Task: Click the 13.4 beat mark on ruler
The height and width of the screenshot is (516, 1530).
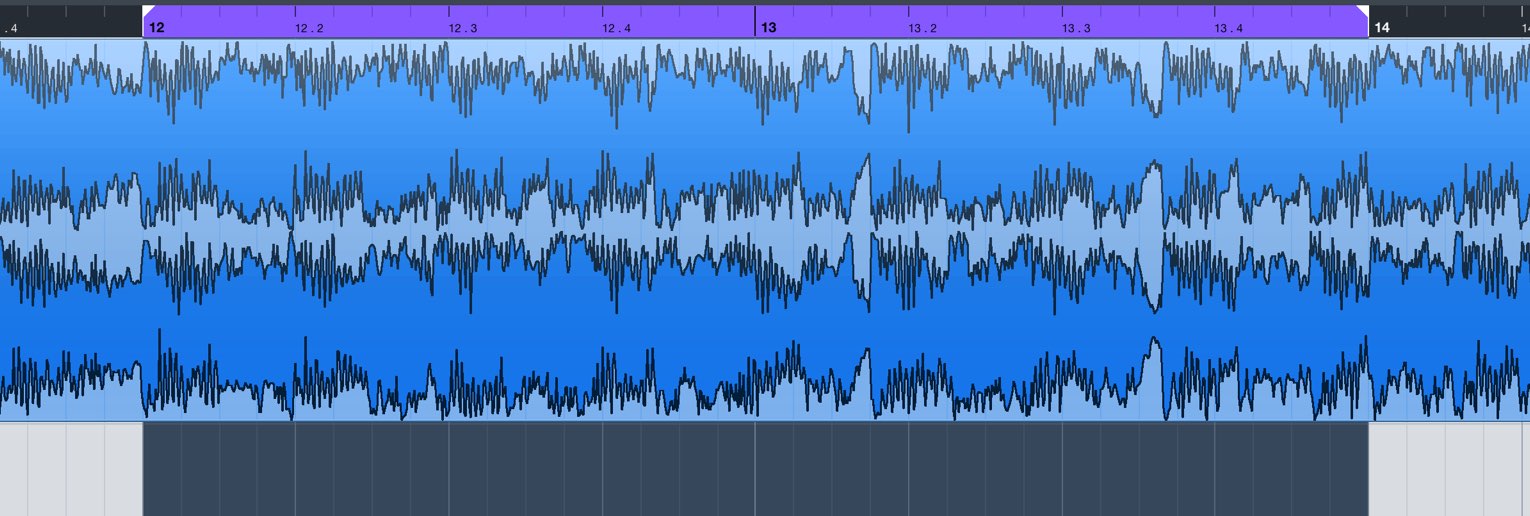Action: coord(1229,29)
